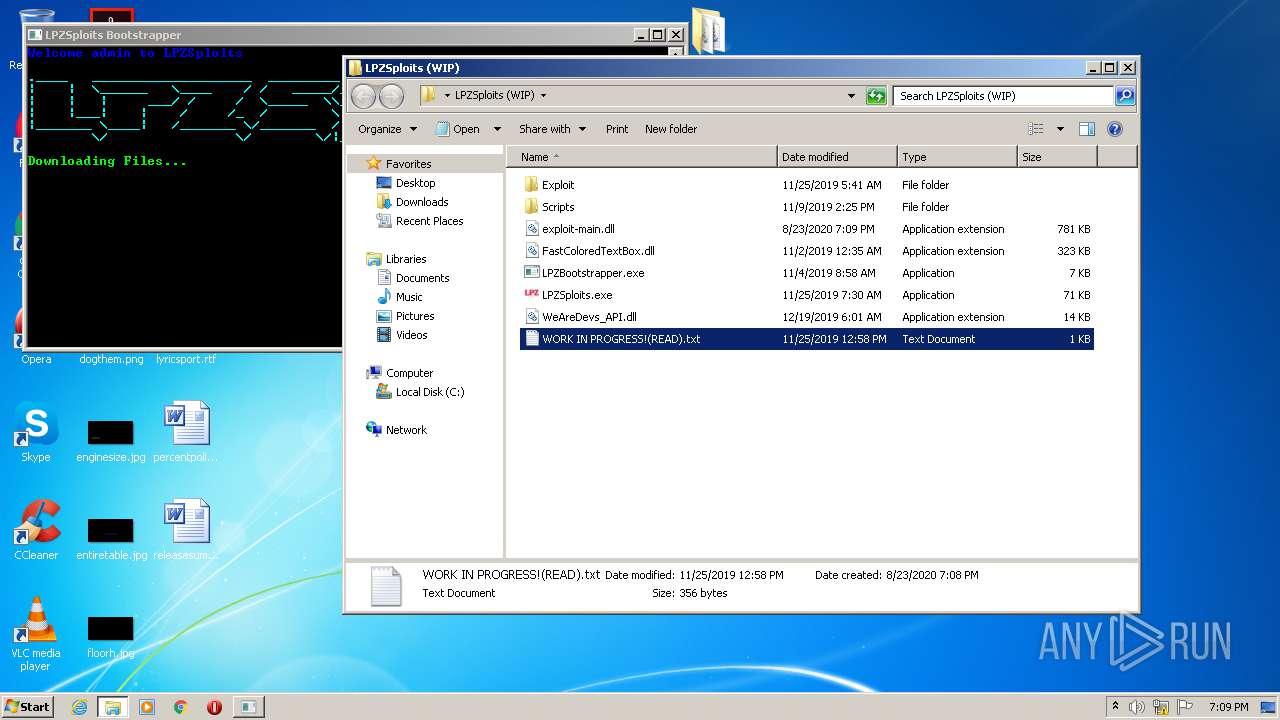Screen dimensions: 1280x720
Task: Click the Open toolbar button
Action: click(x=458, y=129)
